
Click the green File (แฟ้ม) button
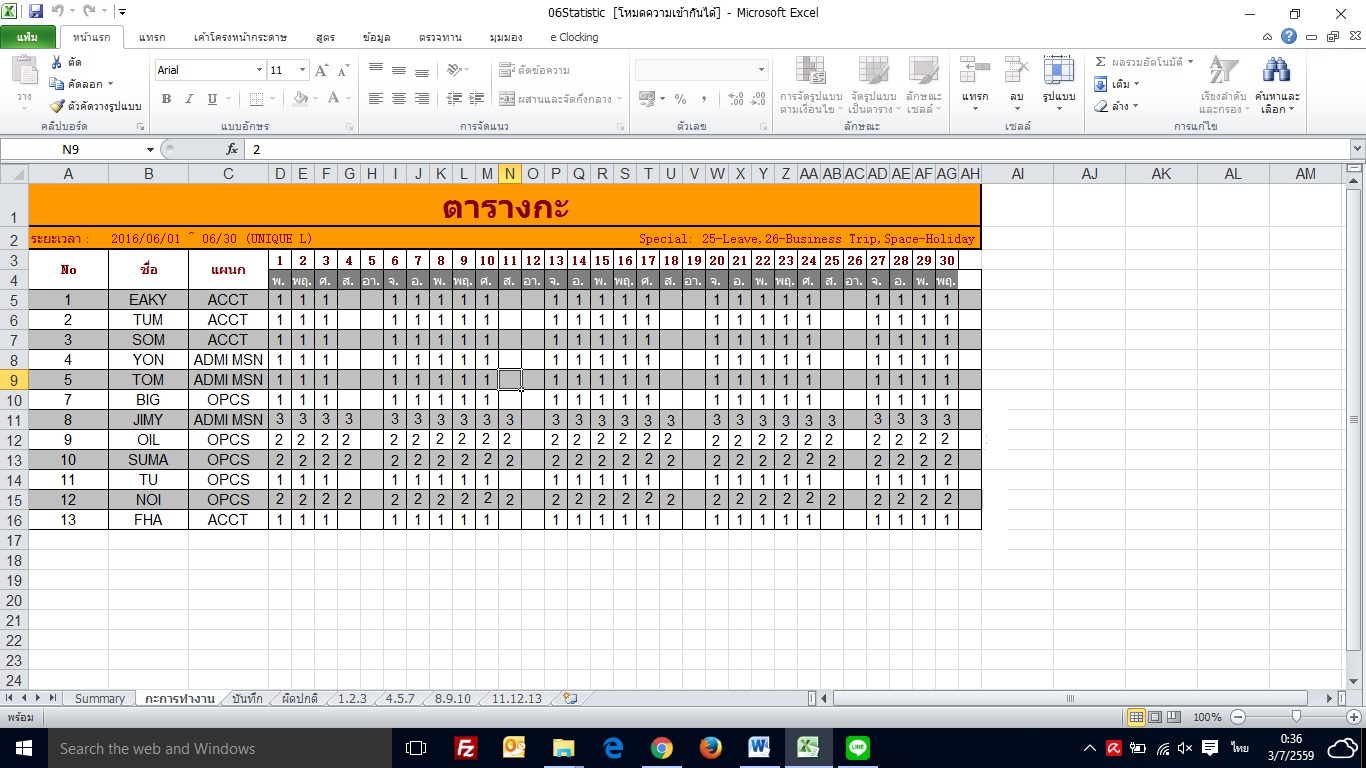pyautogui.click(x=28, y=37)
